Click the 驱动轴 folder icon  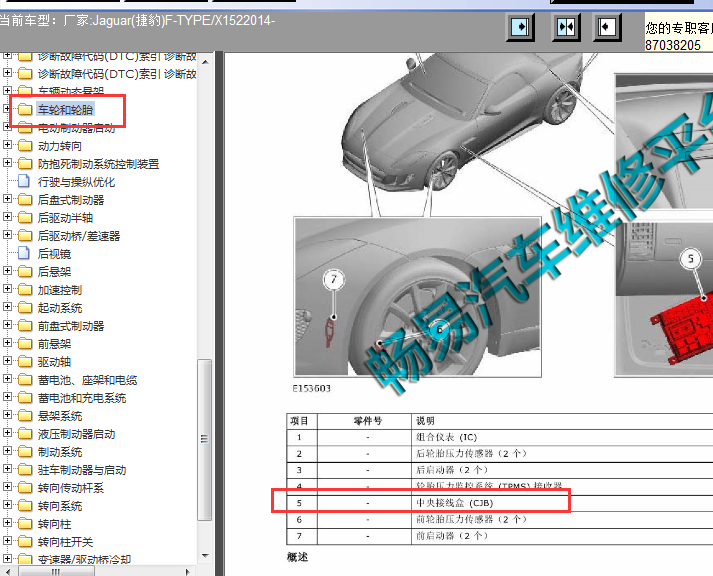(x=25, y=362)
